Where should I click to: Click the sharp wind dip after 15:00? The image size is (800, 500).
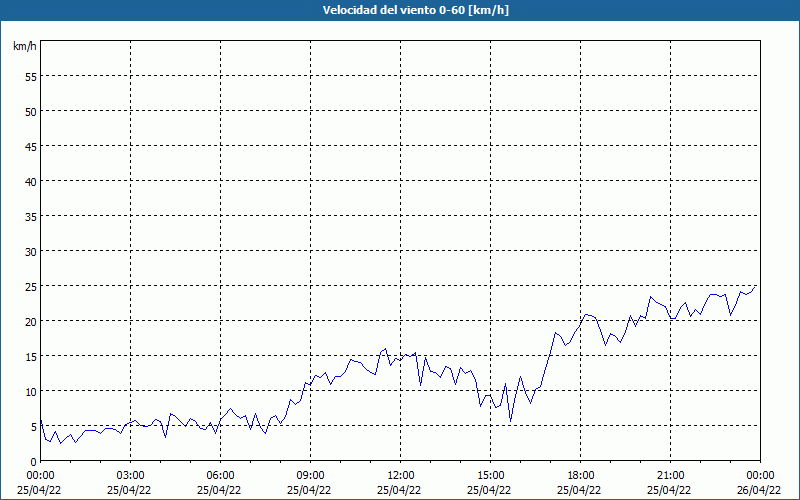pyautogui.click(x=510, y=421)
